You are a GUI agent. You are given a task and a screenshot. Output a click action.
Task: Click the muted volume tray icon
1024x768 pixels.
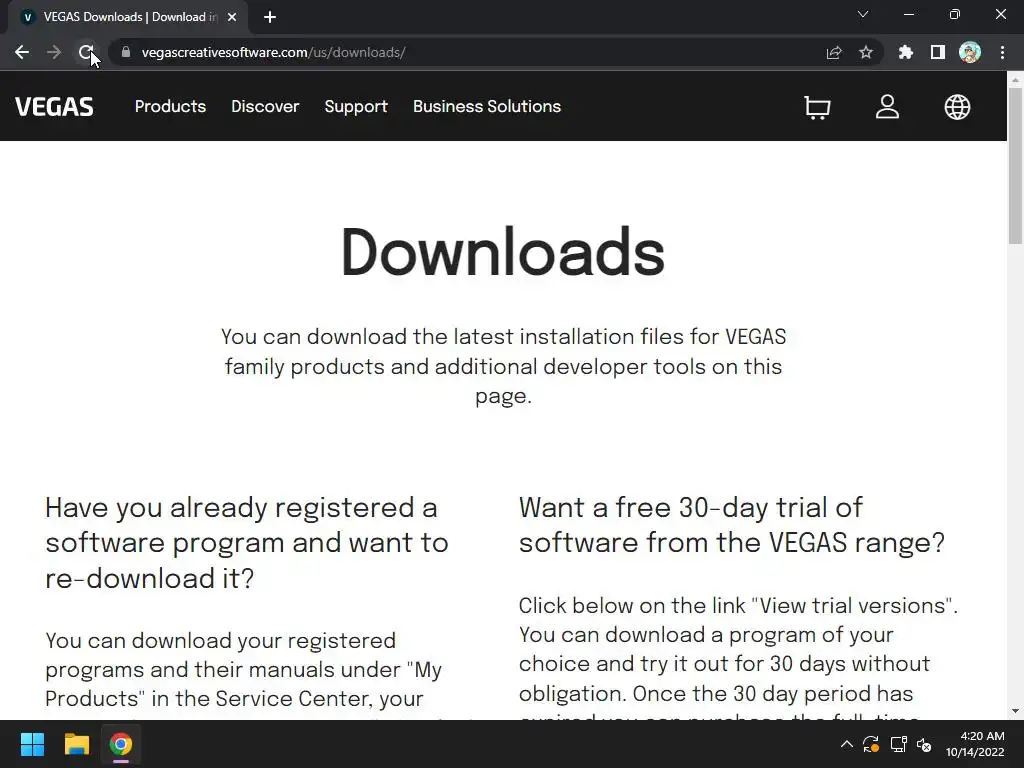click(924, 744)
